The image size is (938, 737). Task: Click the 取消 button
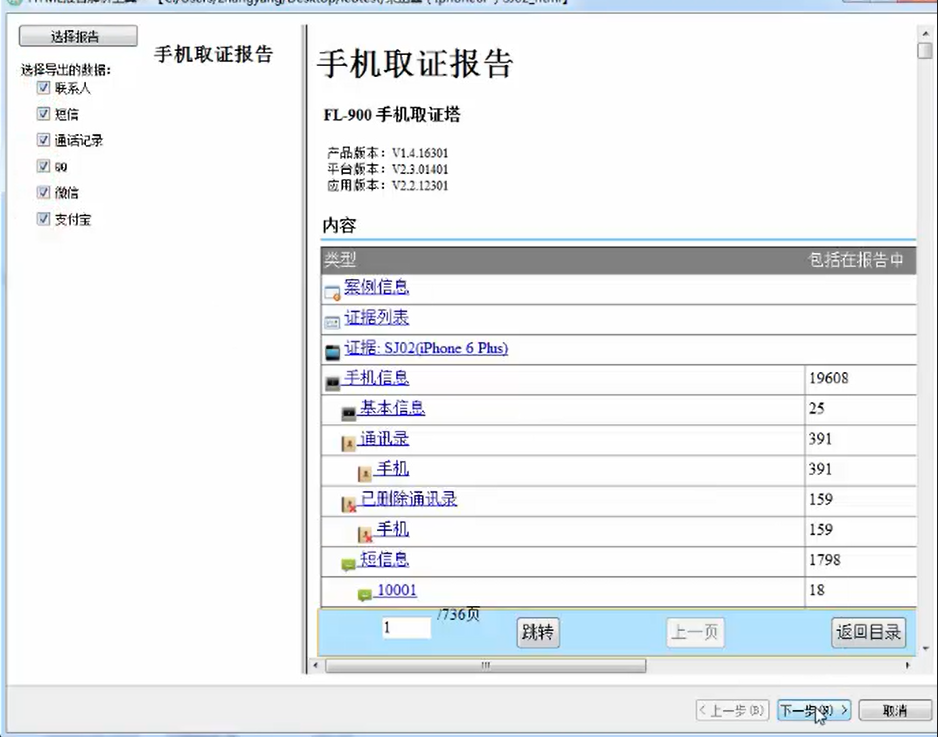(895, 710)
